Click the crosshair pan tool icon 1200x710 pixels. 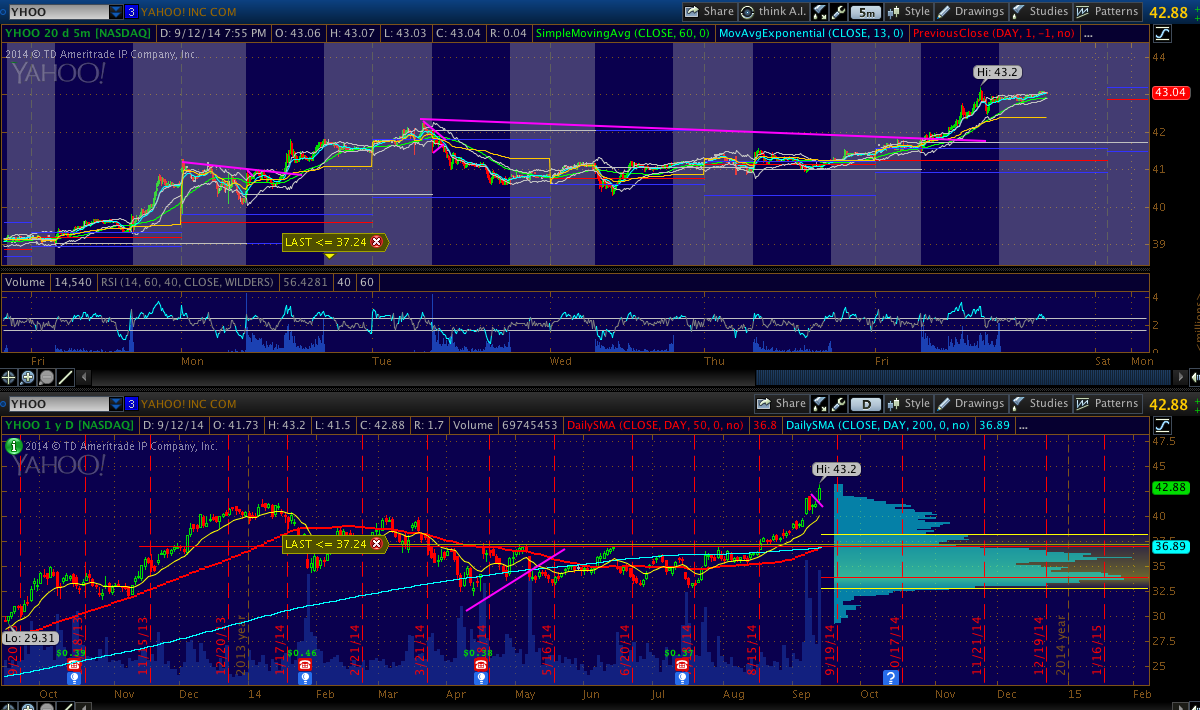pyautogui.click(x=10, y=378)
